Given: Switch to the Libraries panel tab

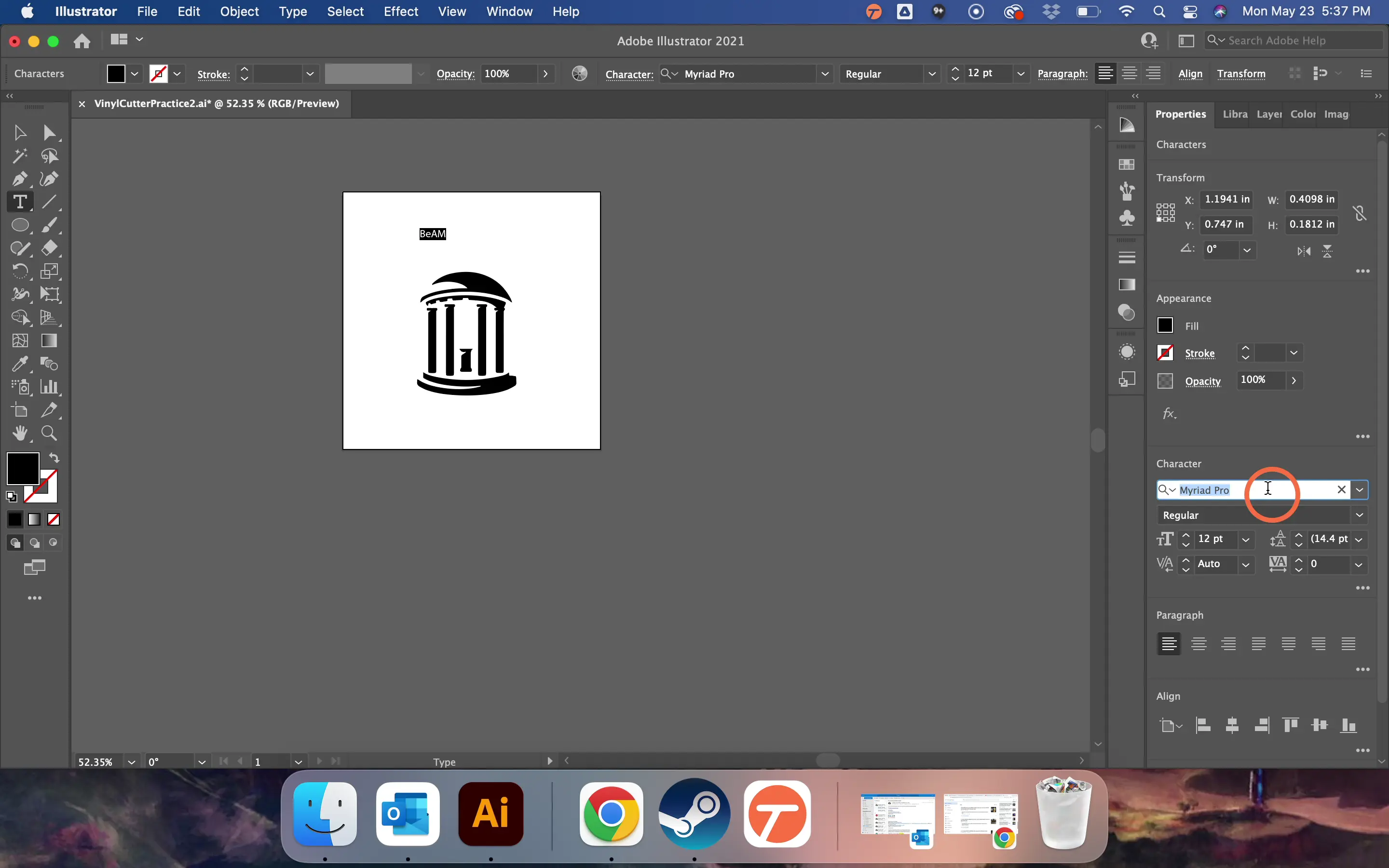Looking at the screenshot, I should tap(1235, 114).
